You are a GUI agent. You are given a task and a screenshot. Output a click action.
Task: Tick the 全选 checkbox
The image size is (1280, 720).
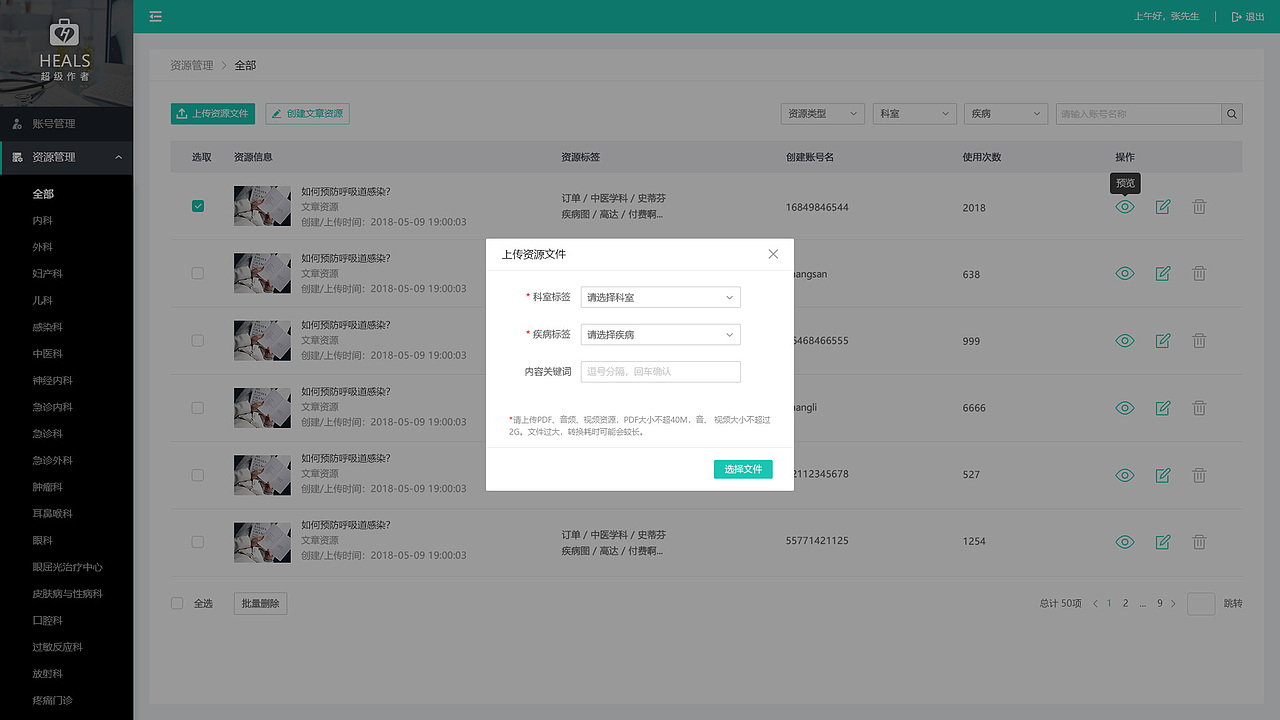(x=177, y=603)
